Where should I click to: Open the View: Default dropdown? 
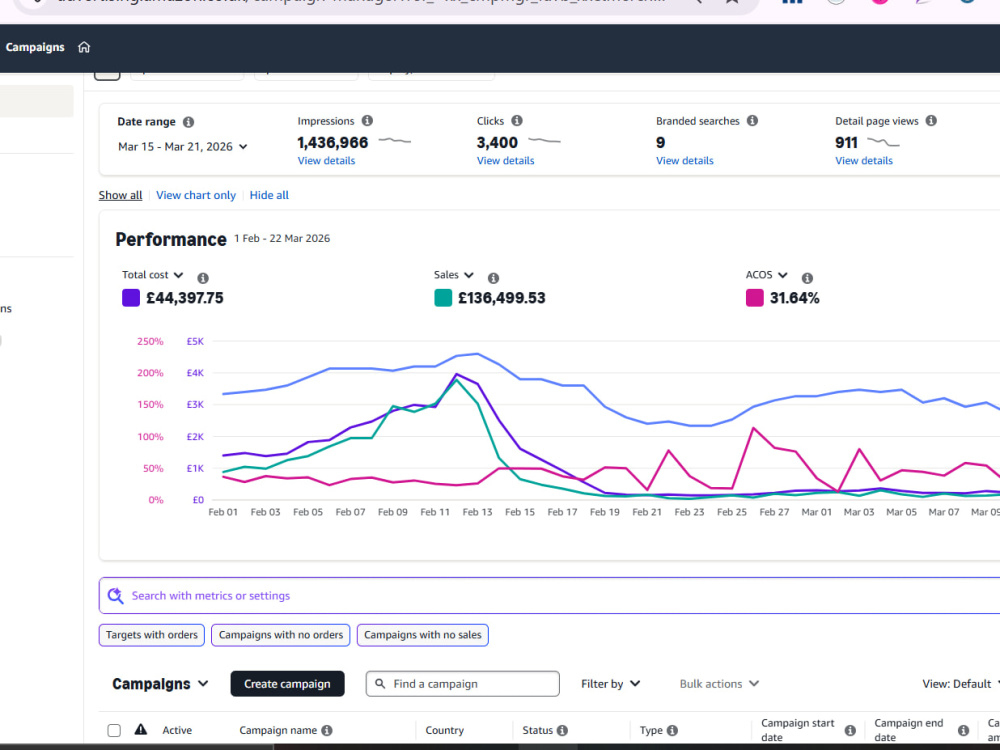(x=960, y=684)
